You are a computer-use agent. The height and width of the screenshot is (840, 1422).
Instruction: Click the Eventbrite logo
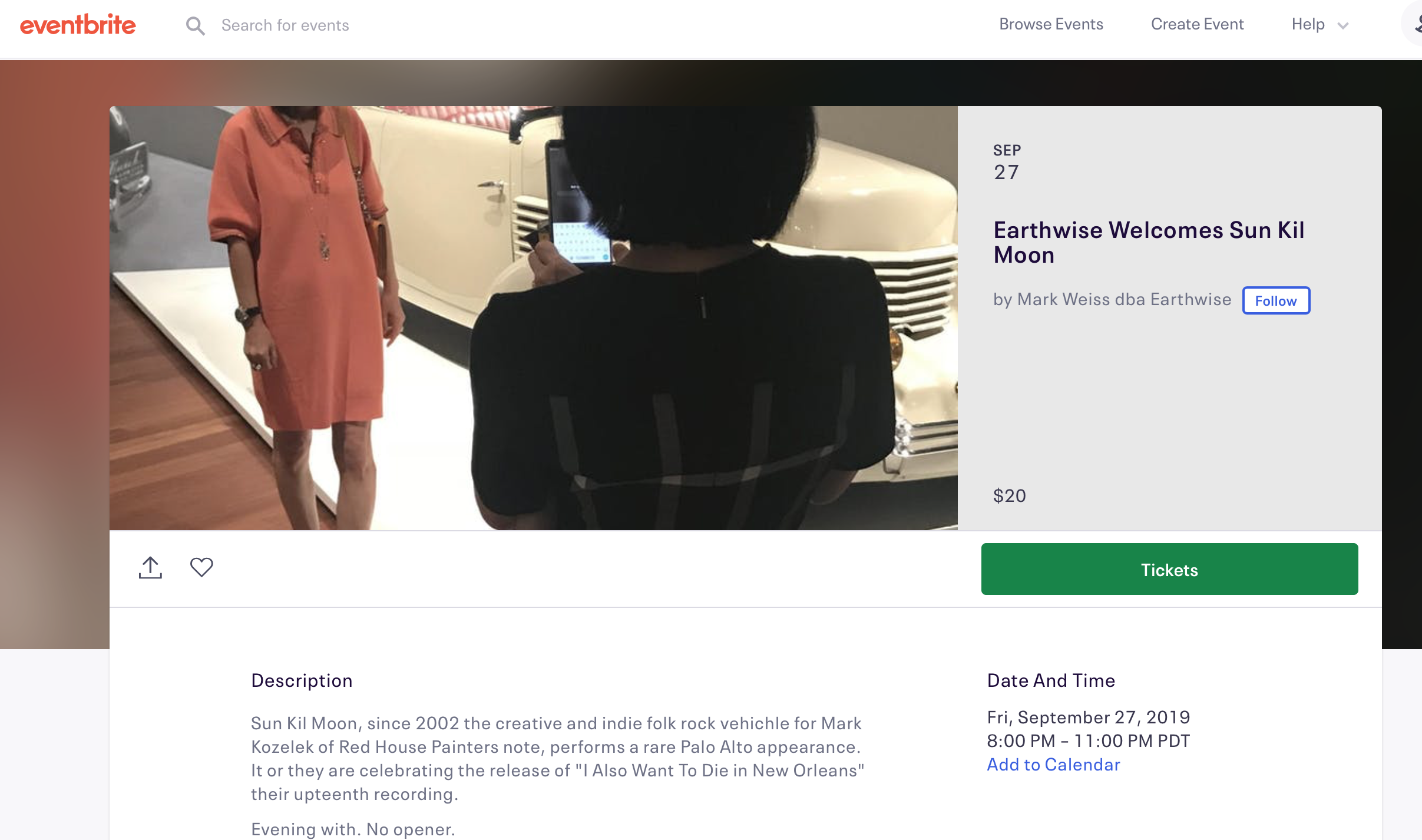point(78,25)
